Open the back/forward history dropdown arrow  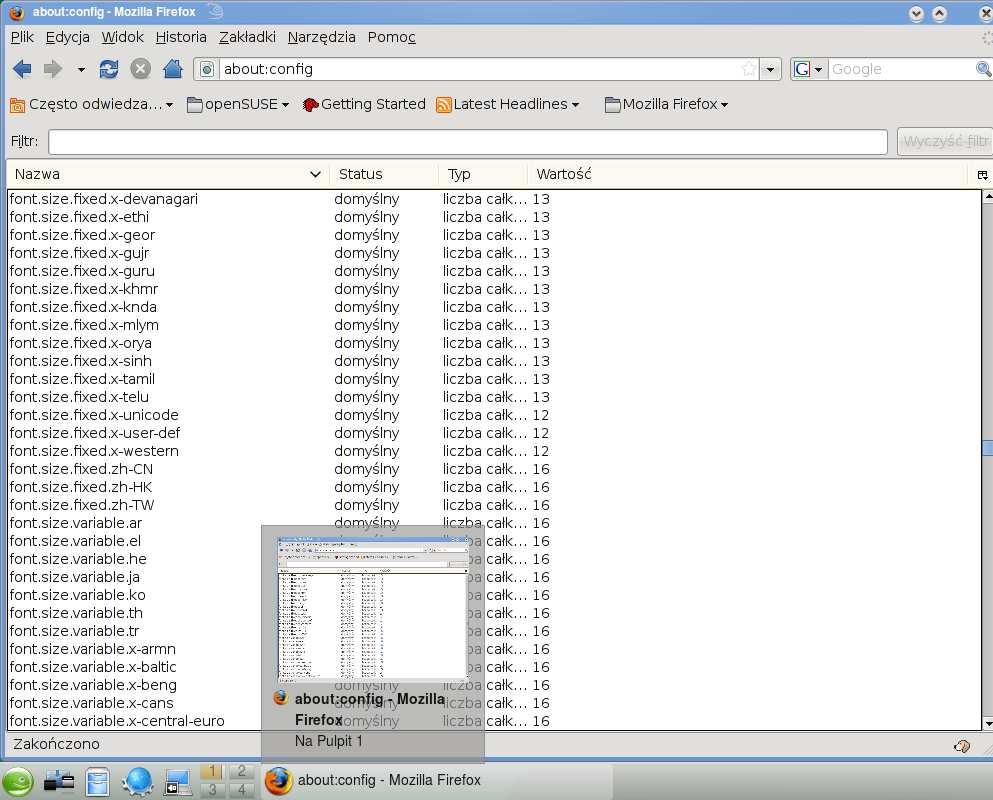(x=81, y=69)
